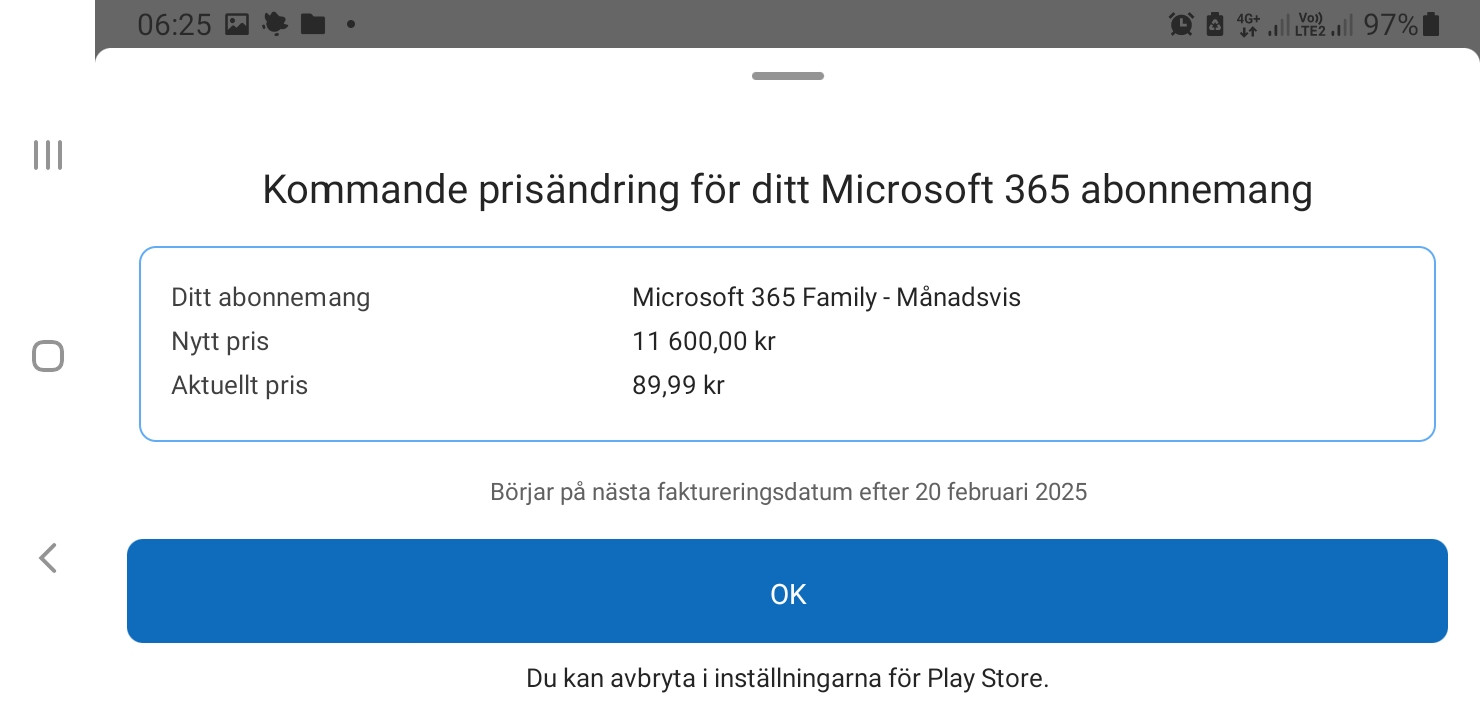1480x720 pixels.
Task: Open recent apps with three-lines icon
Action: coord(48,155)
